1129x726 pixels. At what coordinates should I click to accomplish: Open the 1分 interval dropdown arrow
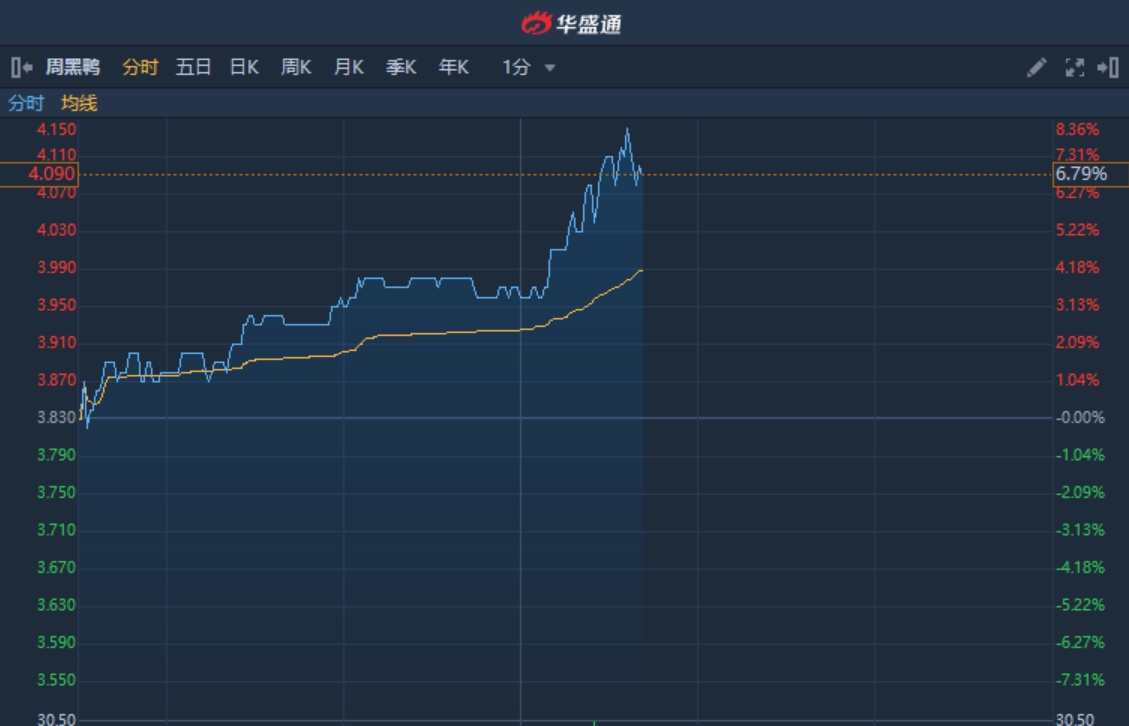tap(549, 68)
